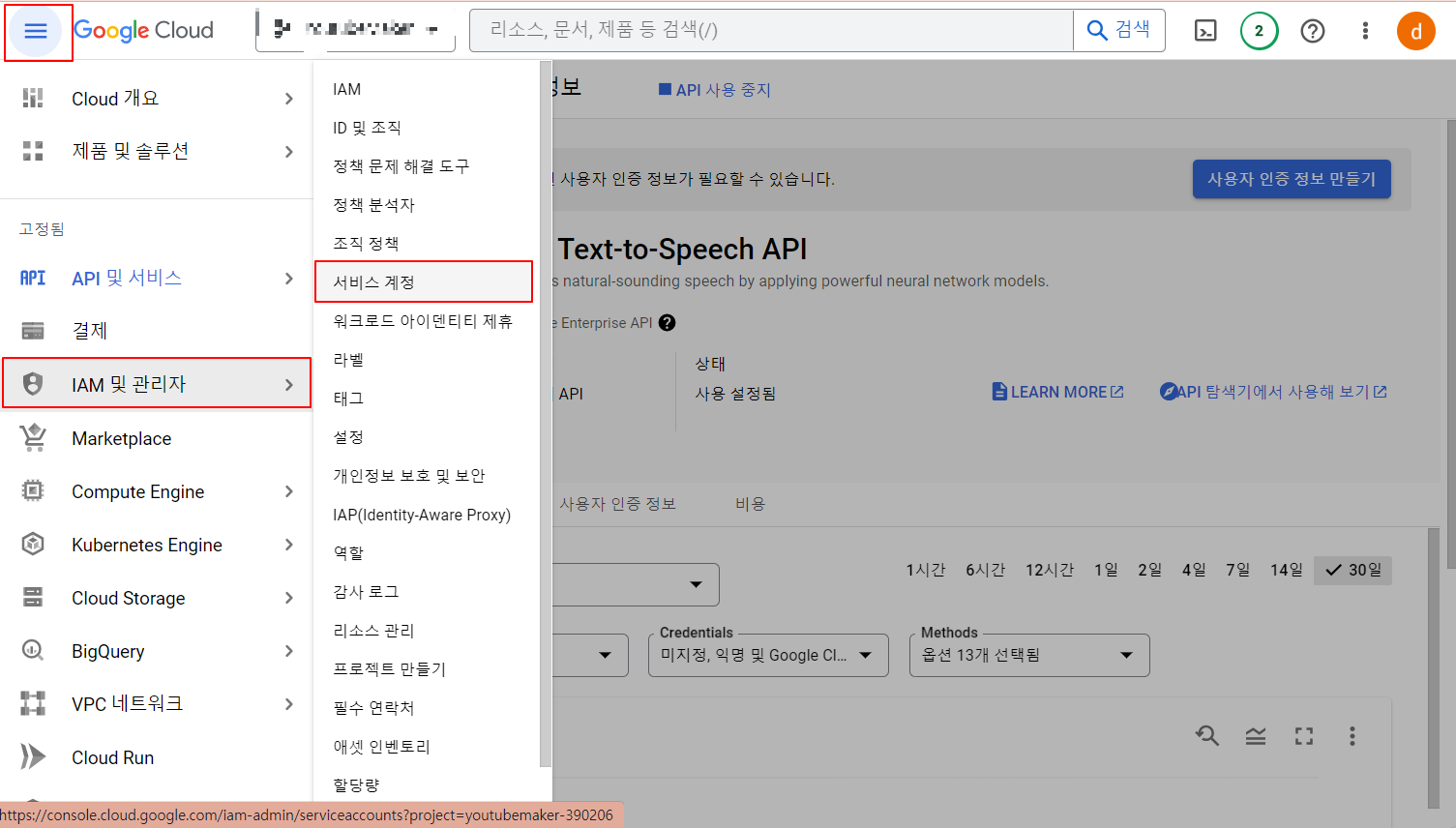Image resolution: width=1456 pixels, height=828 pixels.
Task: Click the resource search input field
Action: [x=771, y=30]
